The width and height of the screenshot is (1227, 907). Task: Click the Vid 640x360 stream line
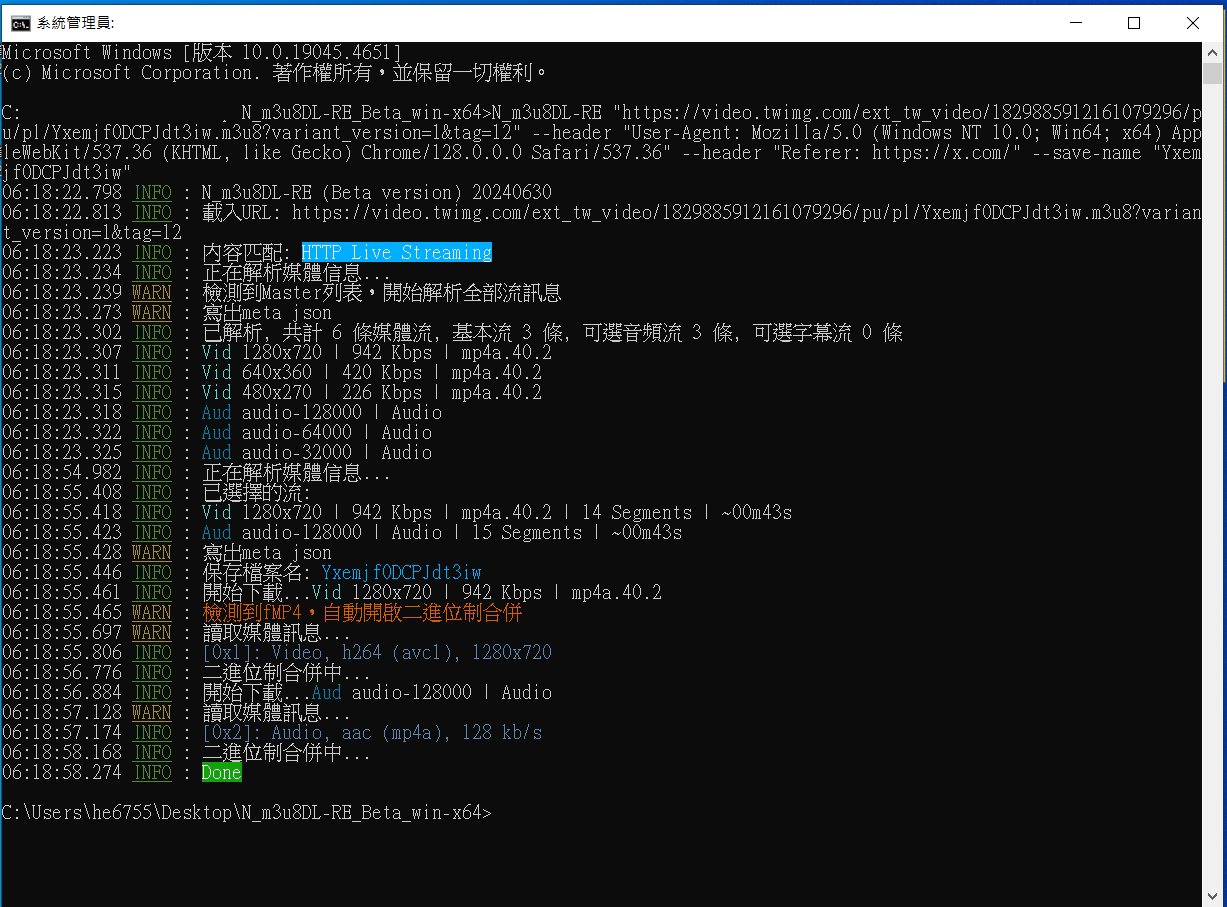[371, 373]
